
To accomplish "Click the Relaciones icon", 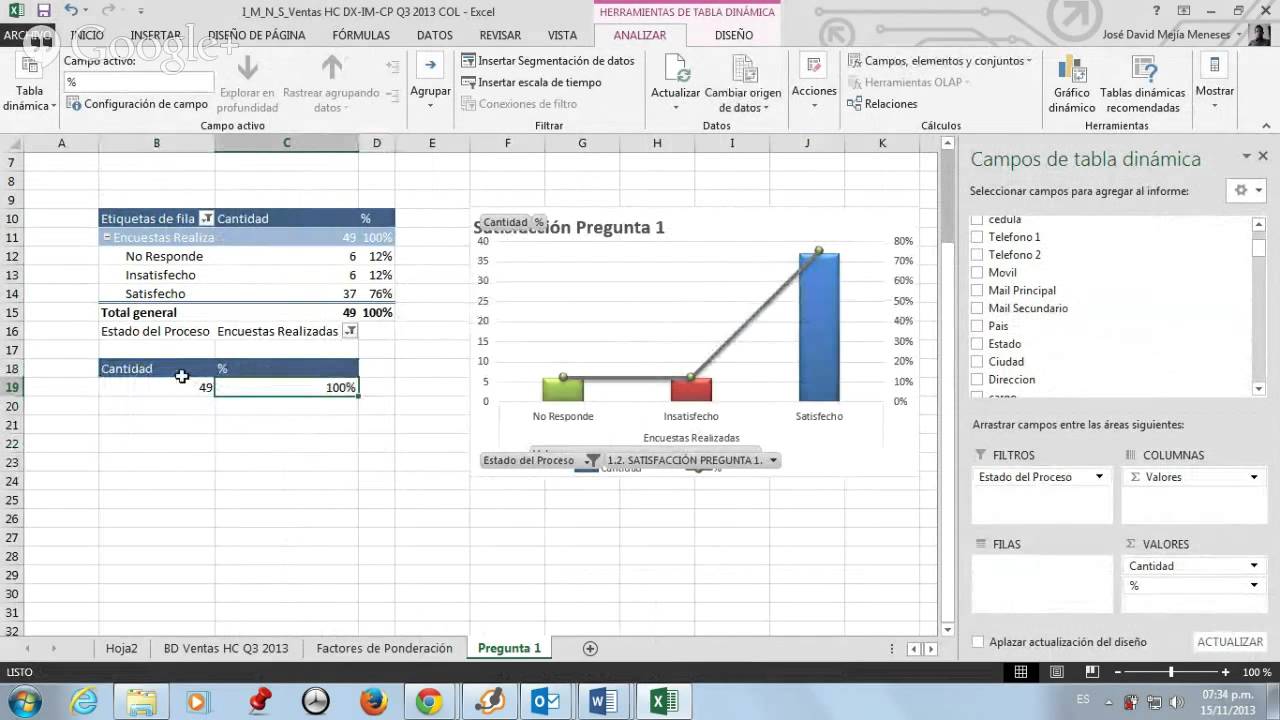I will (854, 104).
